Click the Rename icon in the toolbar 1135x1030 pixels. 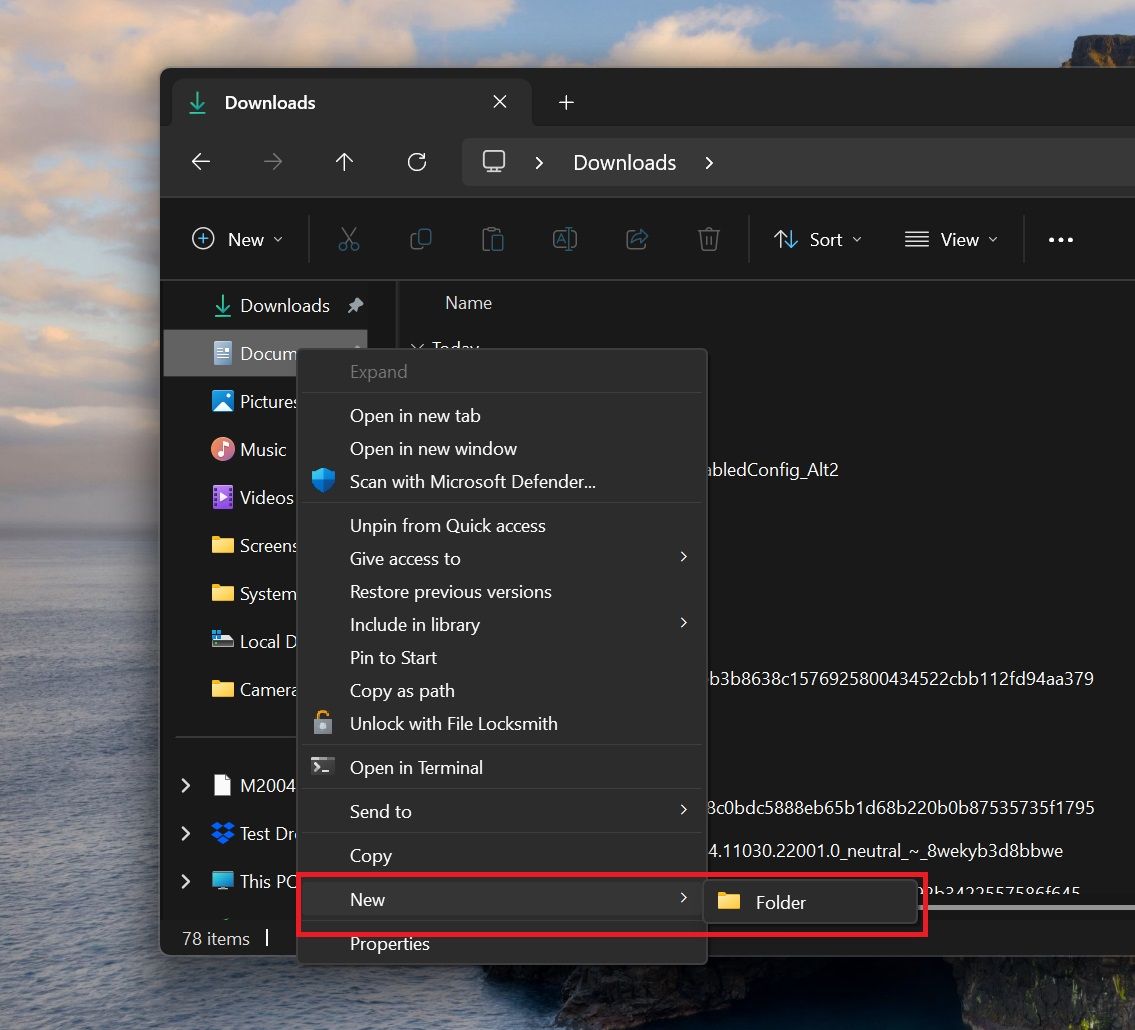tap(564, 239)
